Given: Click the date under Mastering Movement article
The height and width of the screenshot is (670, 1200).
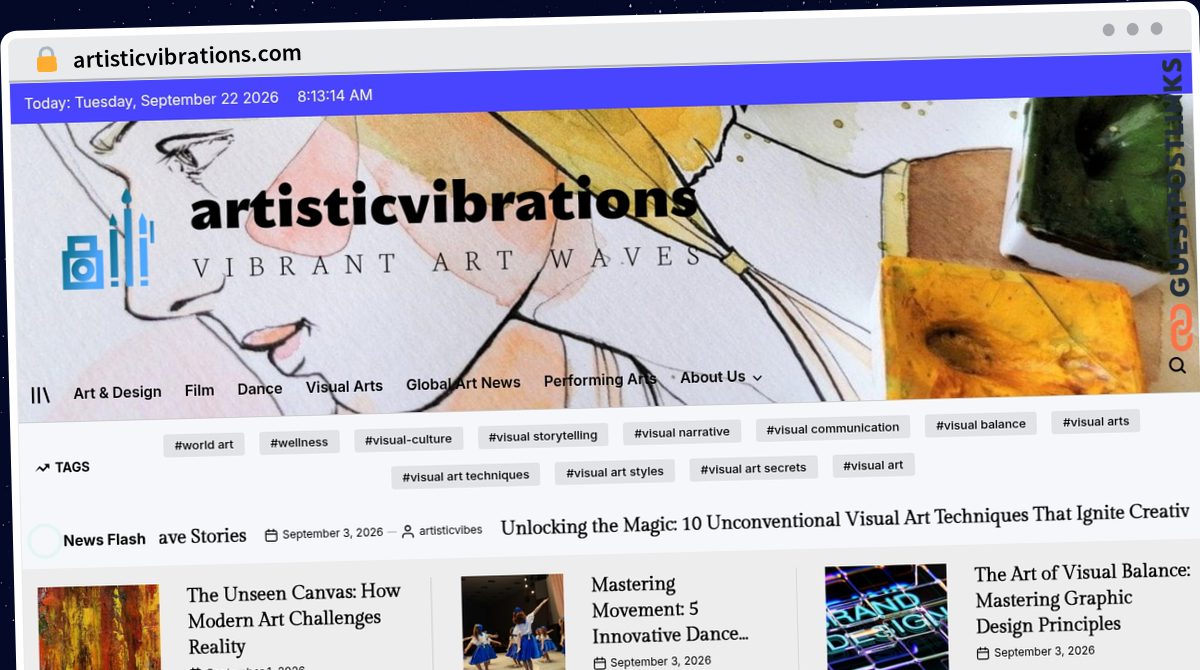Looking at the screenshot, I should [x=661, y=661].
